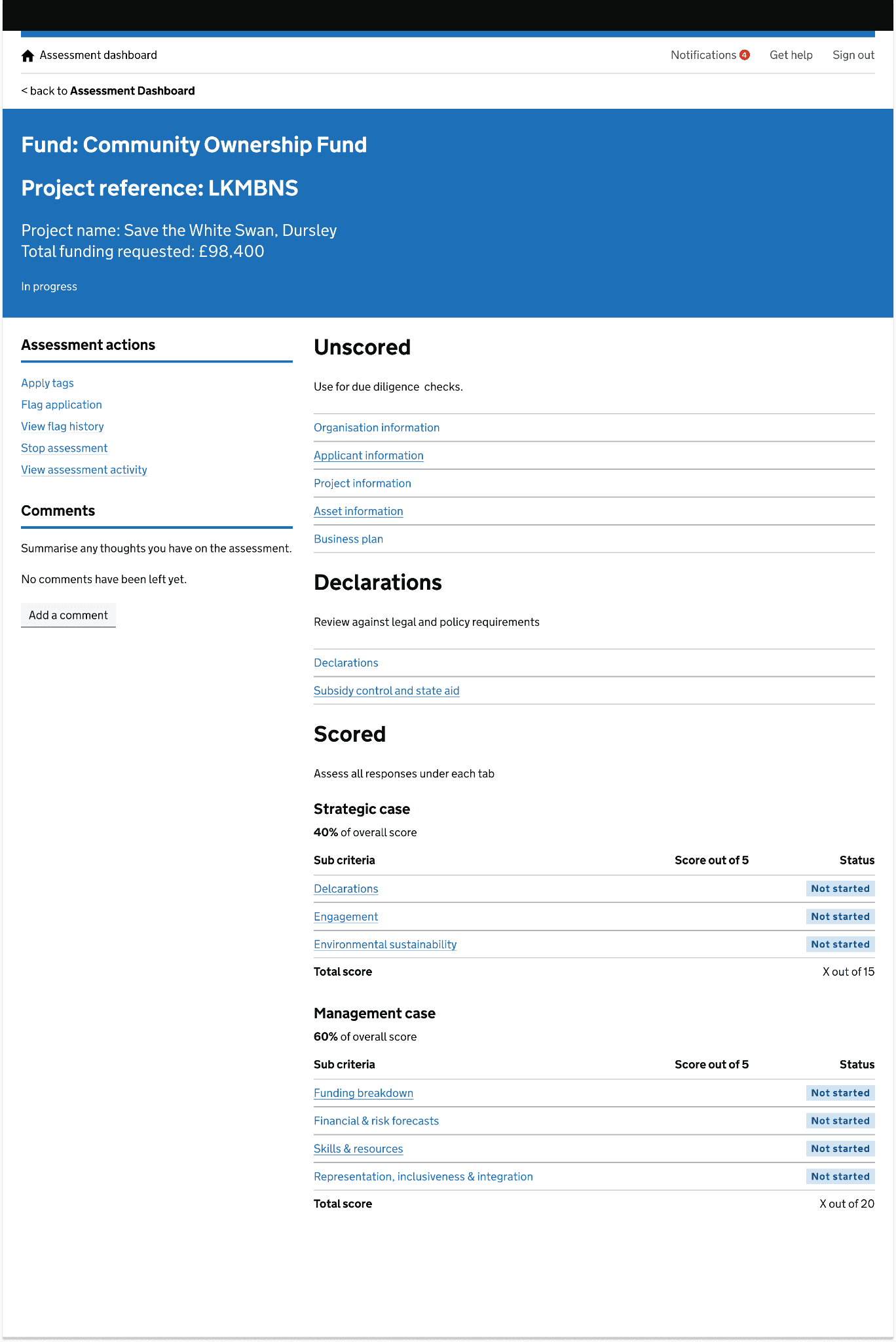Open Subsidy control and state aid
896x1342 pixels.
[386, 690]
